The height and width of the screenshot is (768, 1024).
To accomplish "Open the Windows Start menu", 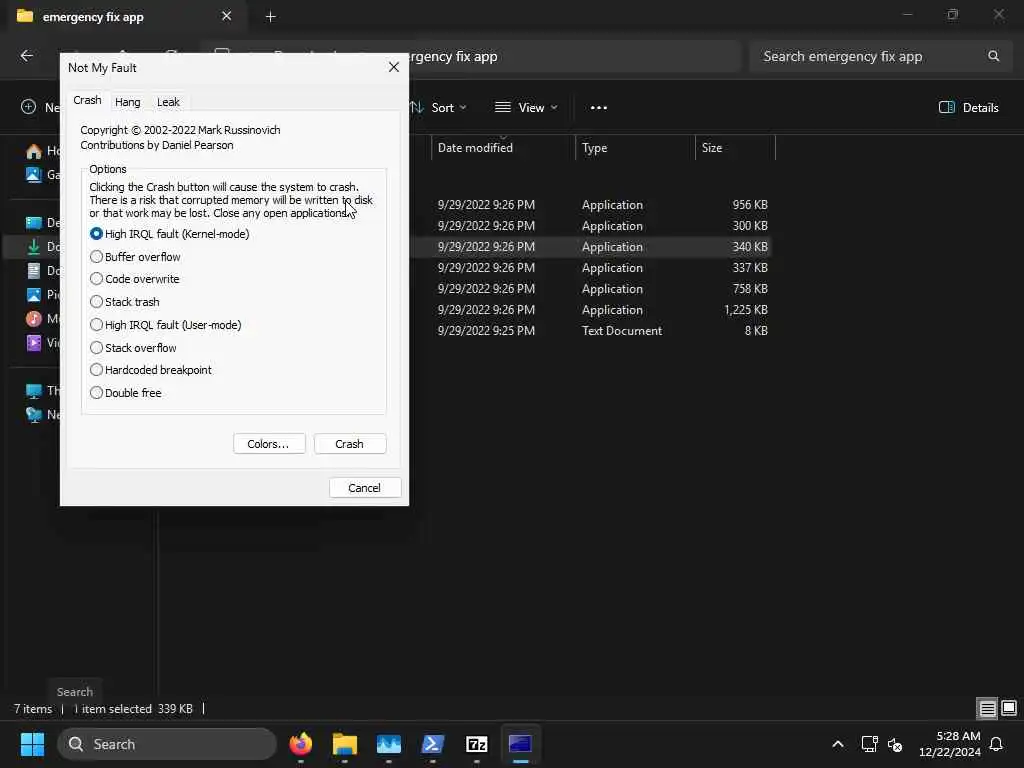I will pyautogui.click(x=32, y=744).
